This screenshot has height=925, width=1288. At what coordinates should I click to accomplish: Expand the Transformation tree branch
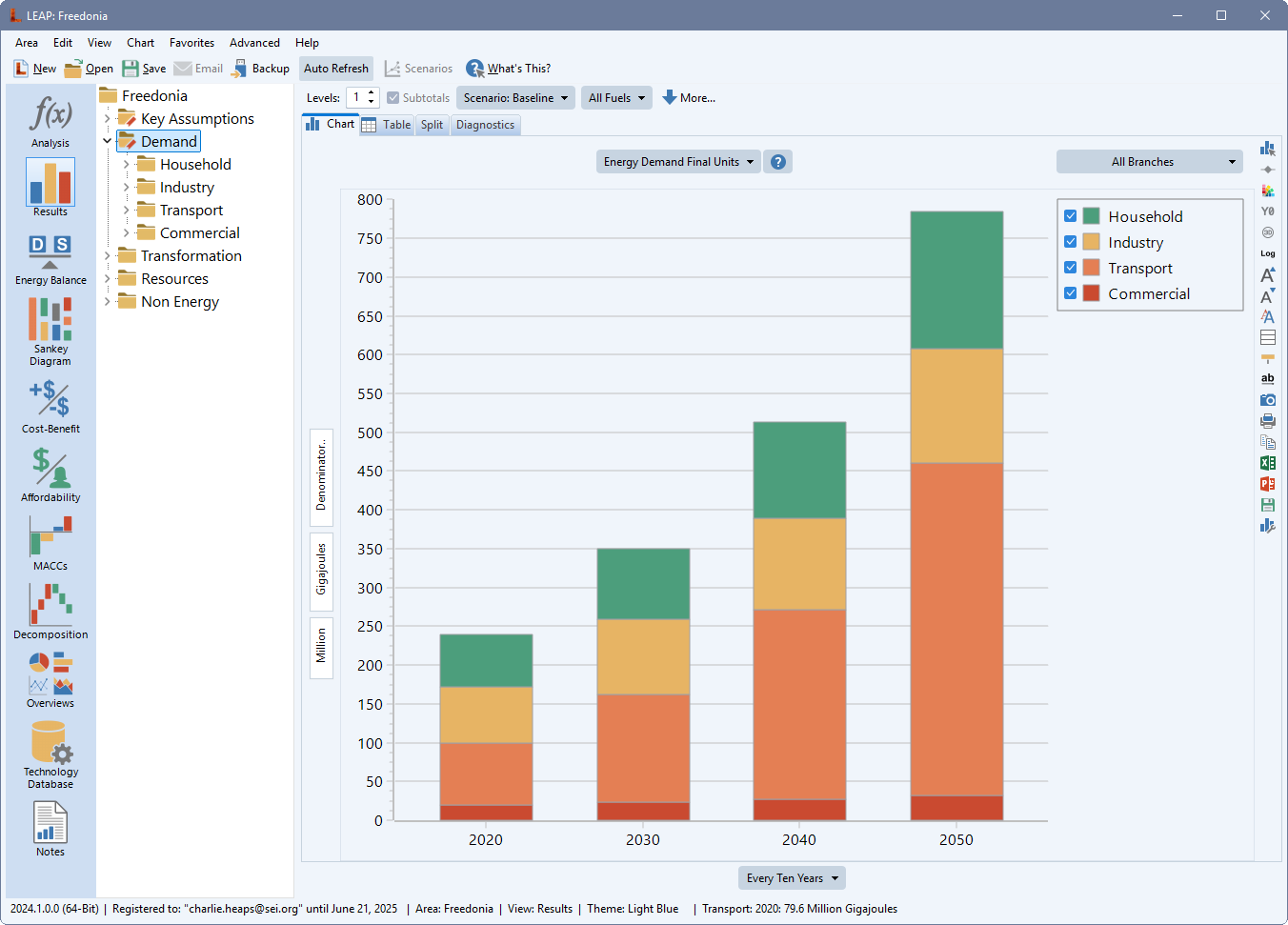(x=107, y=255)
